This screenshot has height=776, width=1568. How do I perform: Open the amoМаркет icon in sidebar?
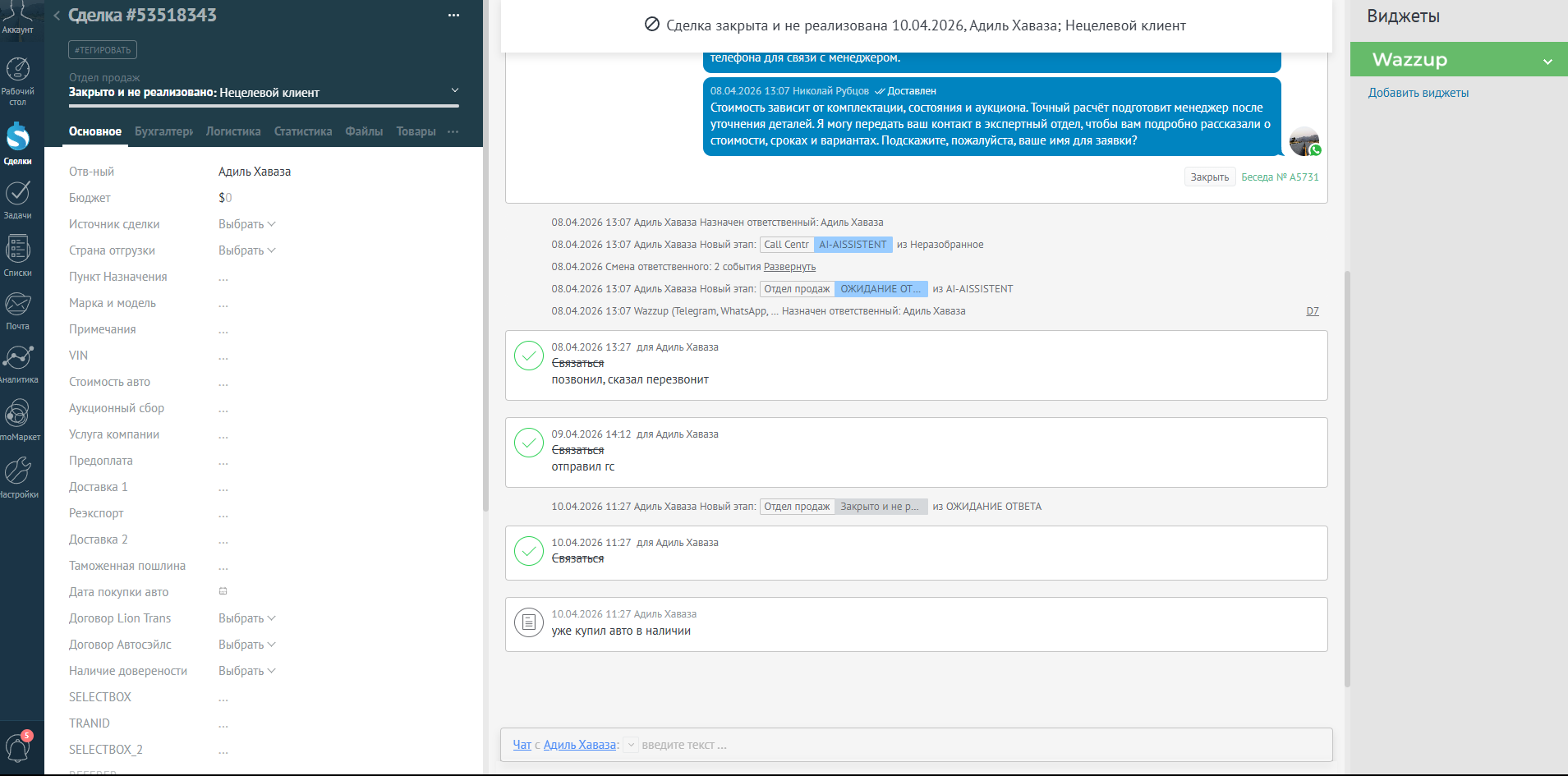click(17, 420)
